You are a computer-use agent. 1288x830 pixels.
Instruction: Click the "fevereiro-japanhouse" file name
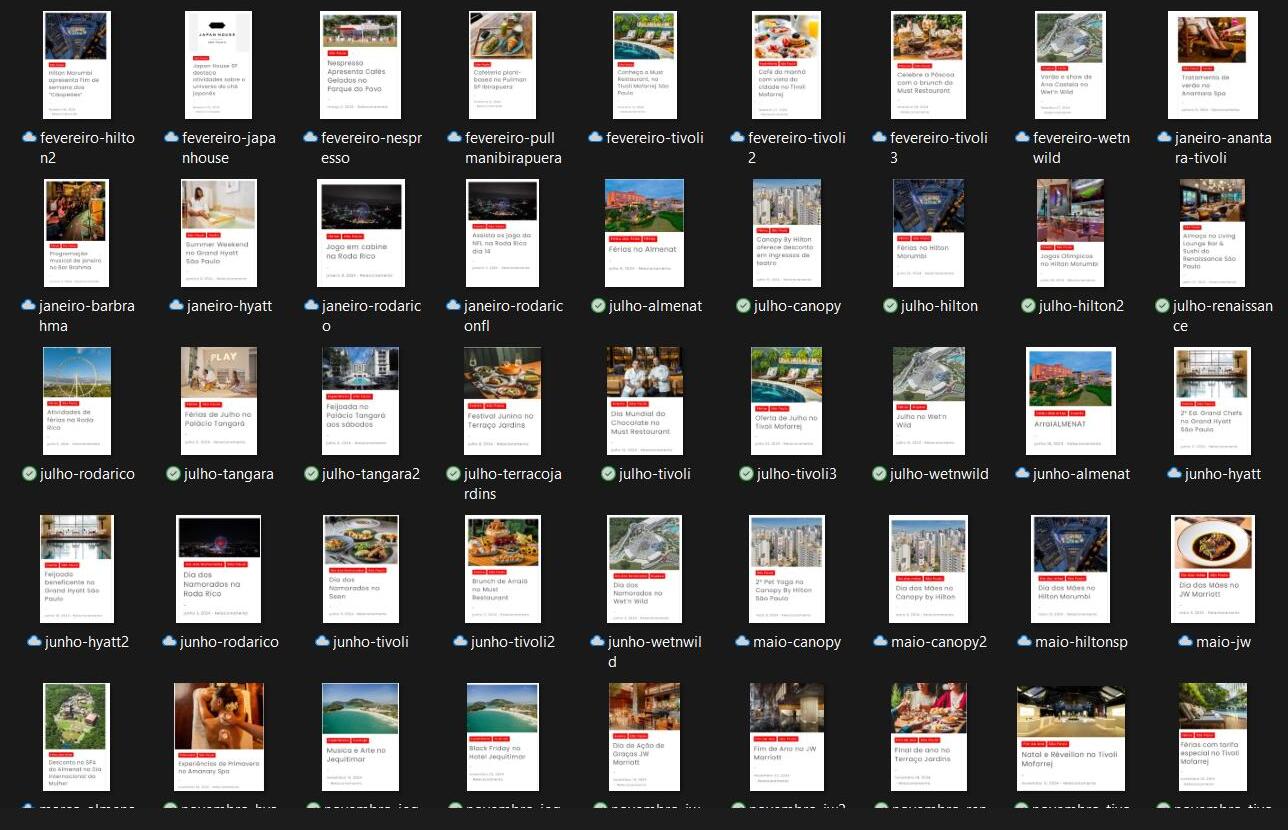pyautogui.click(x=230, y=148)
